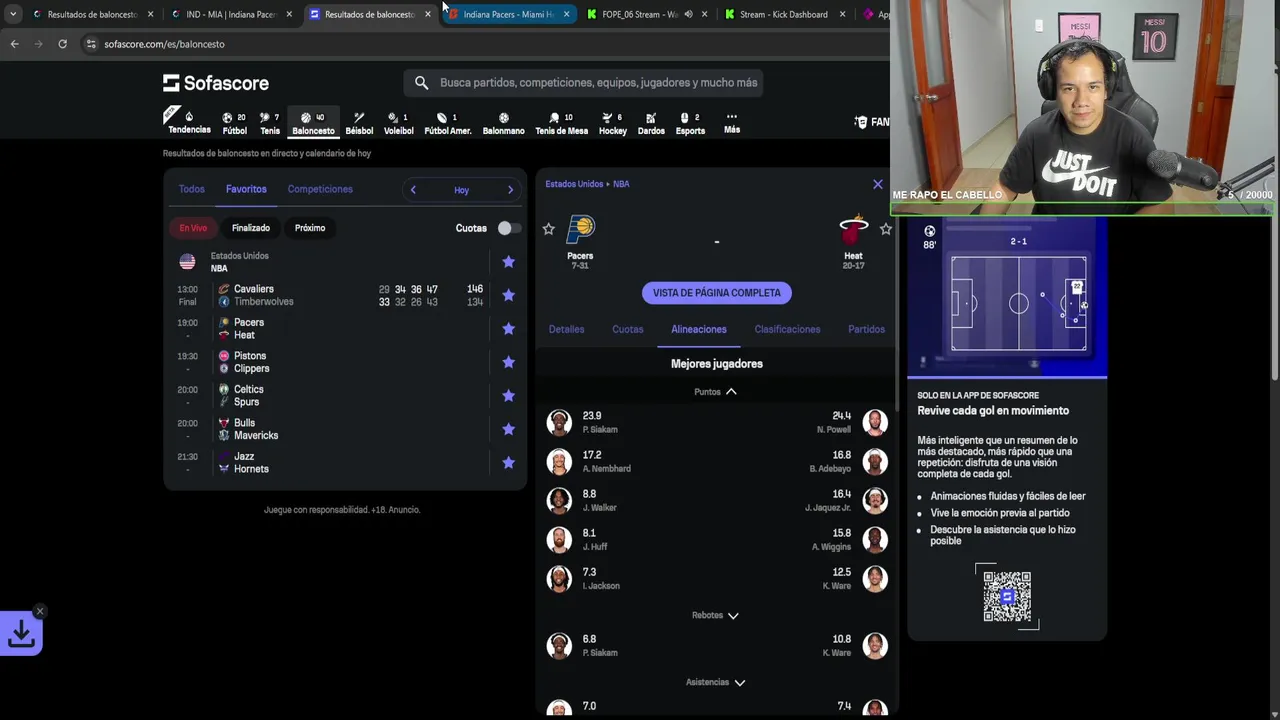The height and width of the screenshot is (720, 1280).
Task: Enable the Cuotas switch
Action: [x=509, y=228]
